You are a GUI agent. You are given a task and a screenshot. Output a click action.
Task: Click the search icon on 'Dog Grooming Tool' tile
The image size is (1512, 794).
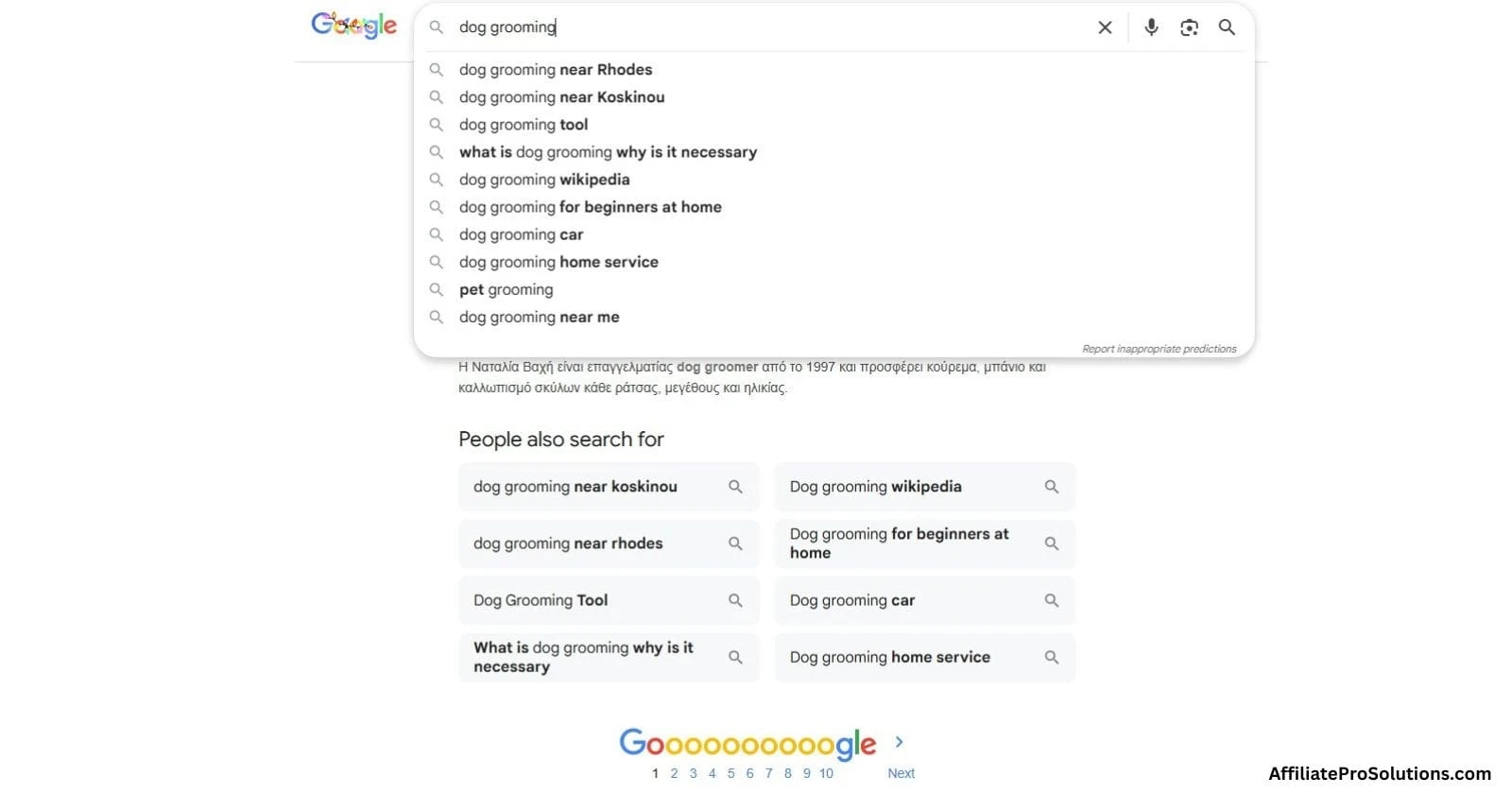tap(735, 600)
